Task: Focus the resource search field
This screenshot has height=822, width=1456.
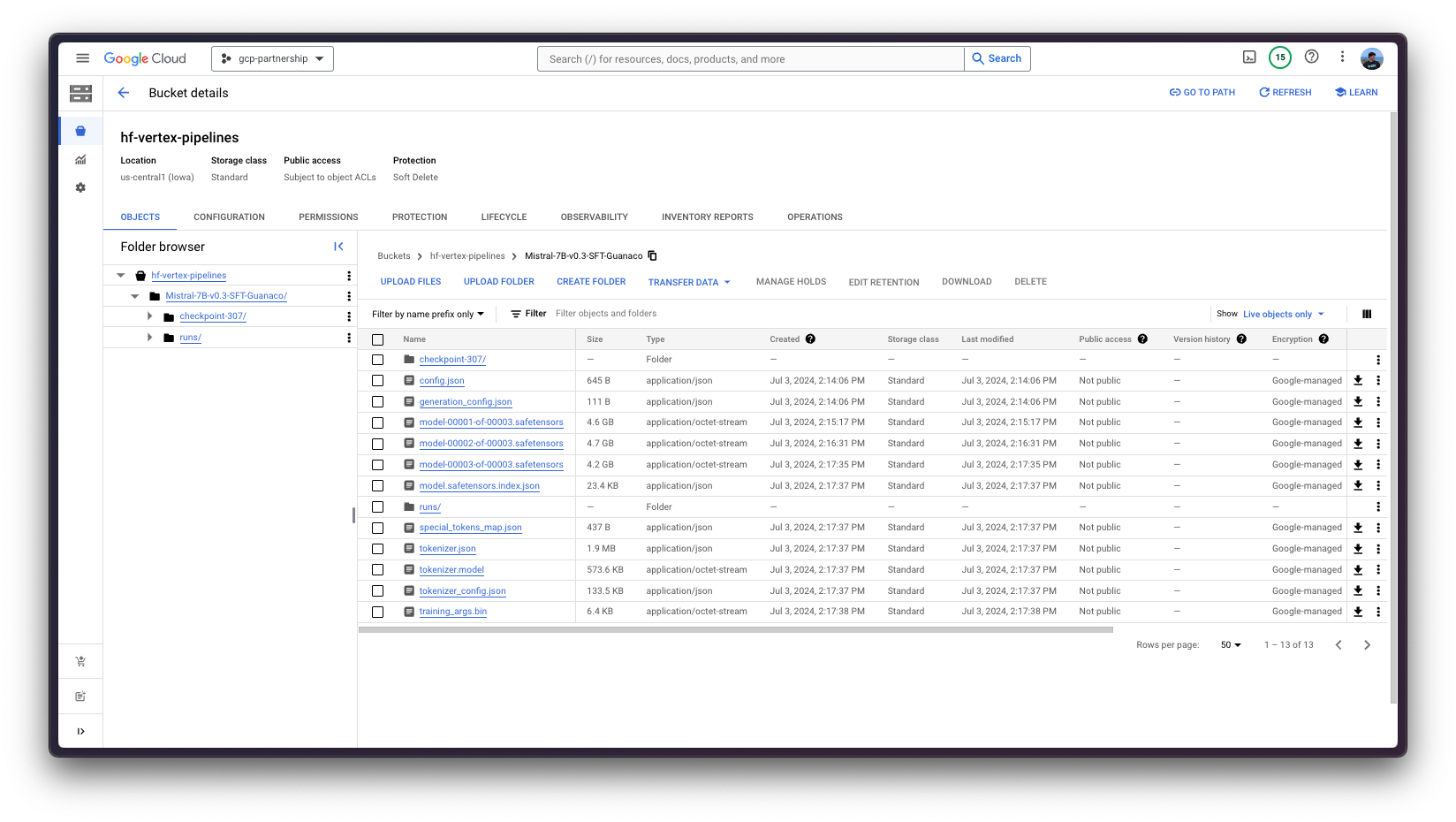Action: [x=751, y=59]
